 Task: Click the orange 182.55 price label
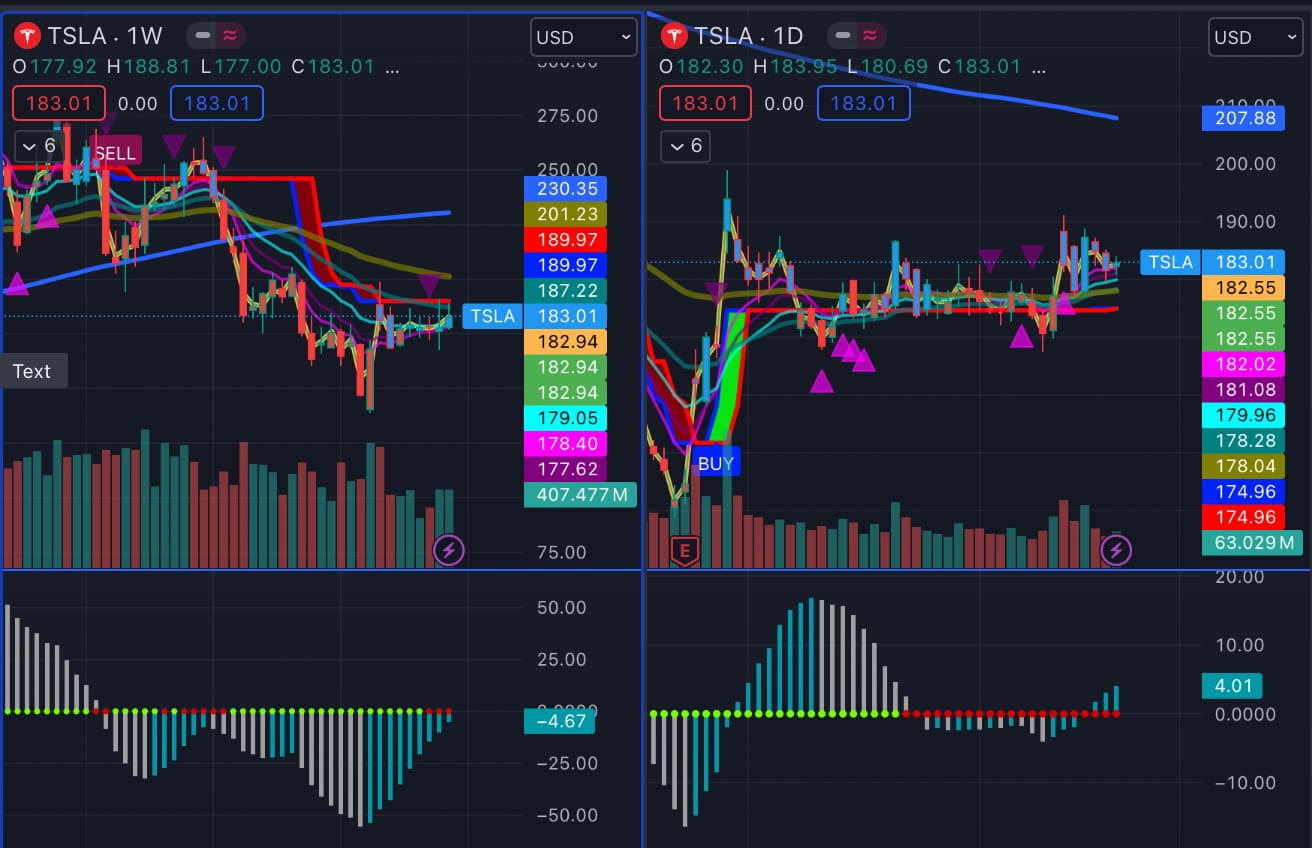(1244, 287)
